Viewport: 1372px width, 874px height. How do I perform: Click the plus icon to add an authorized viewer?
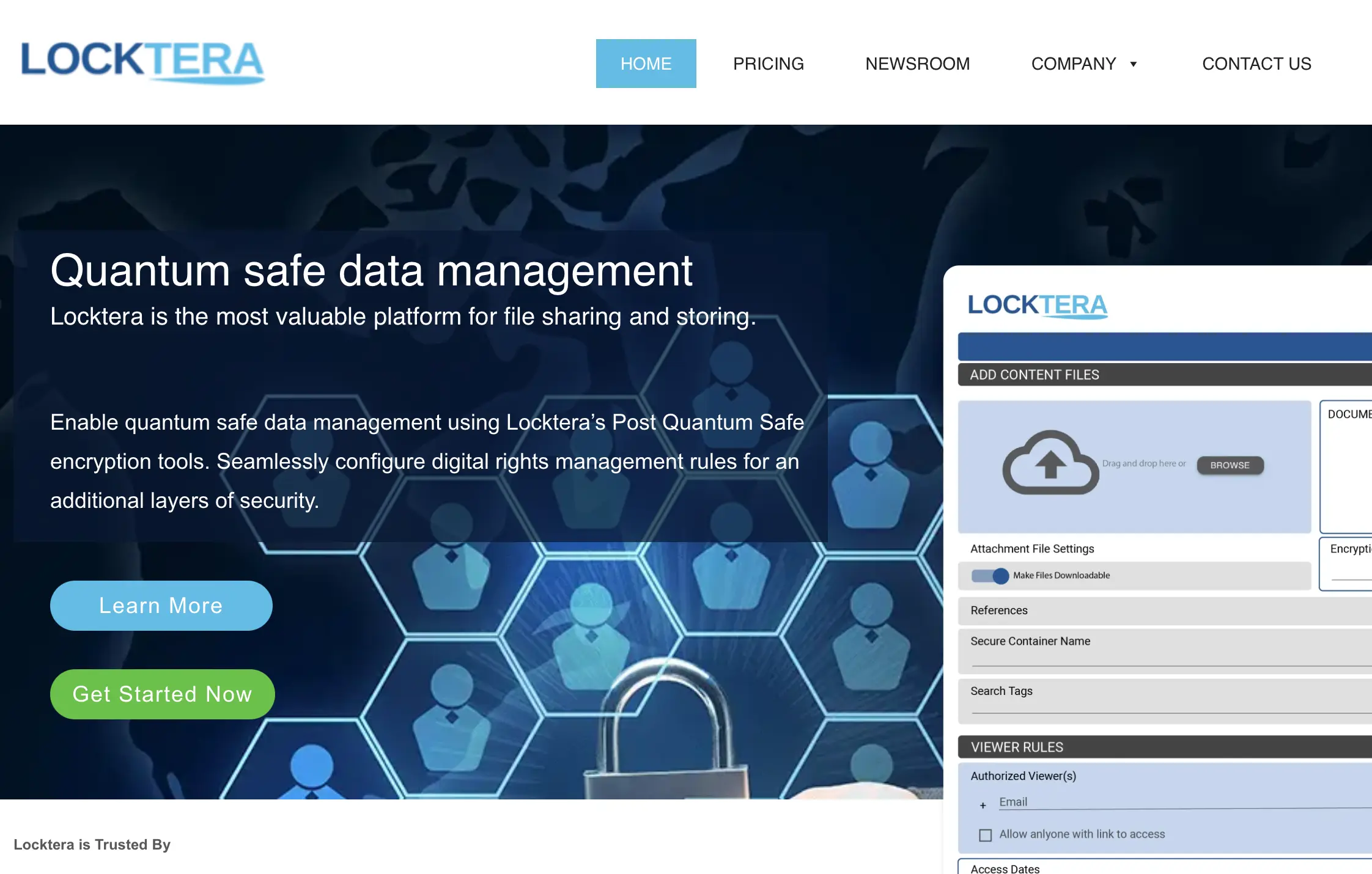[983, 805]
